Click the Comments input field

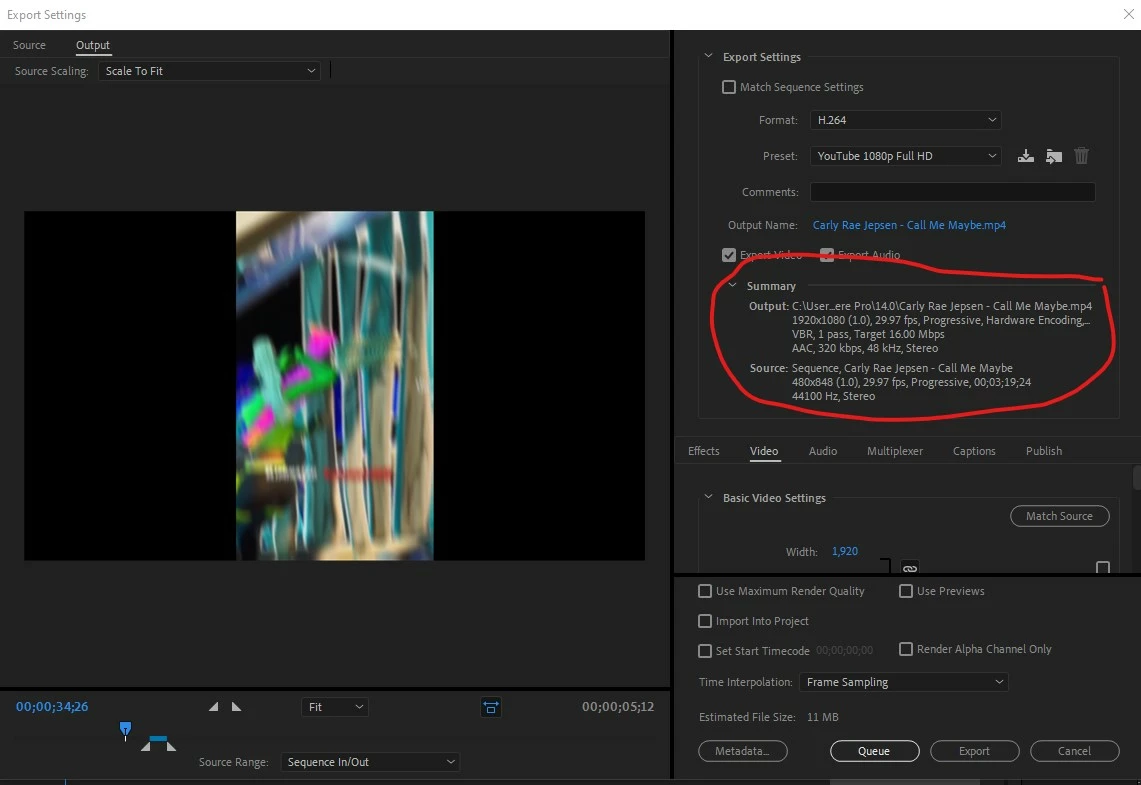(x=953, y=192)
